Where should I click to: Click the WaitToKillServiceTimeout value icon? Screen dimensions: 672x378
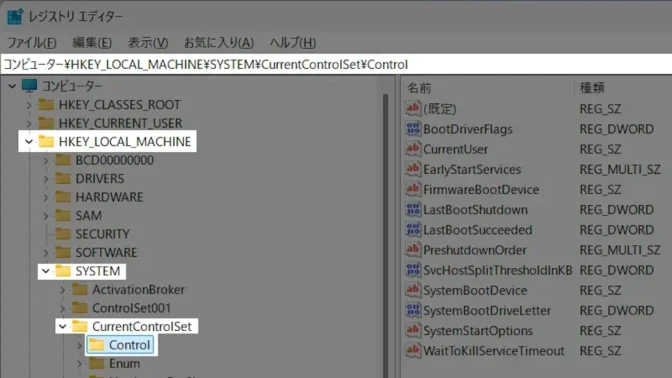(413, 350)
